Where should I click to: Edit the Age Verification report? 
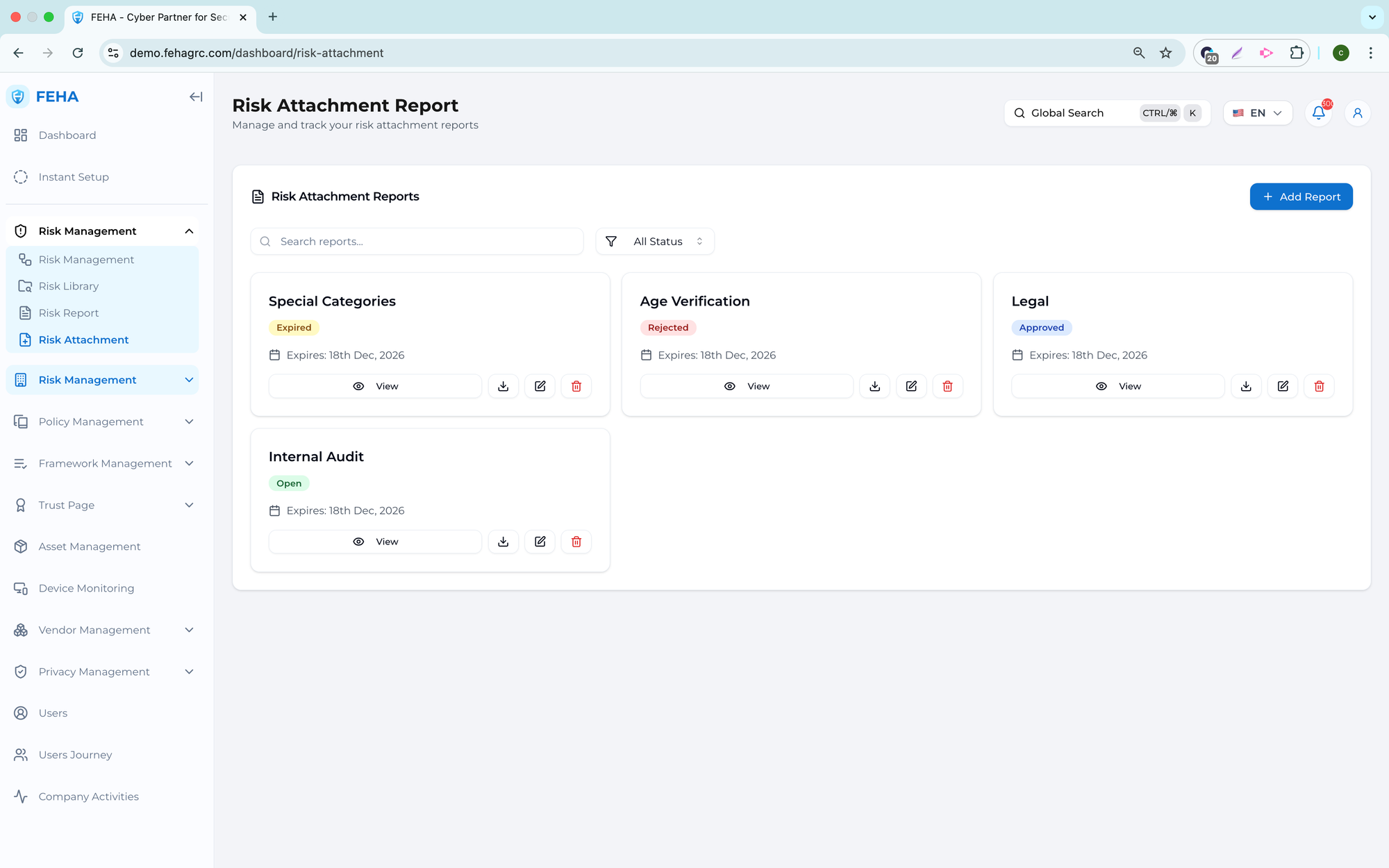click(x=911, y=386)
